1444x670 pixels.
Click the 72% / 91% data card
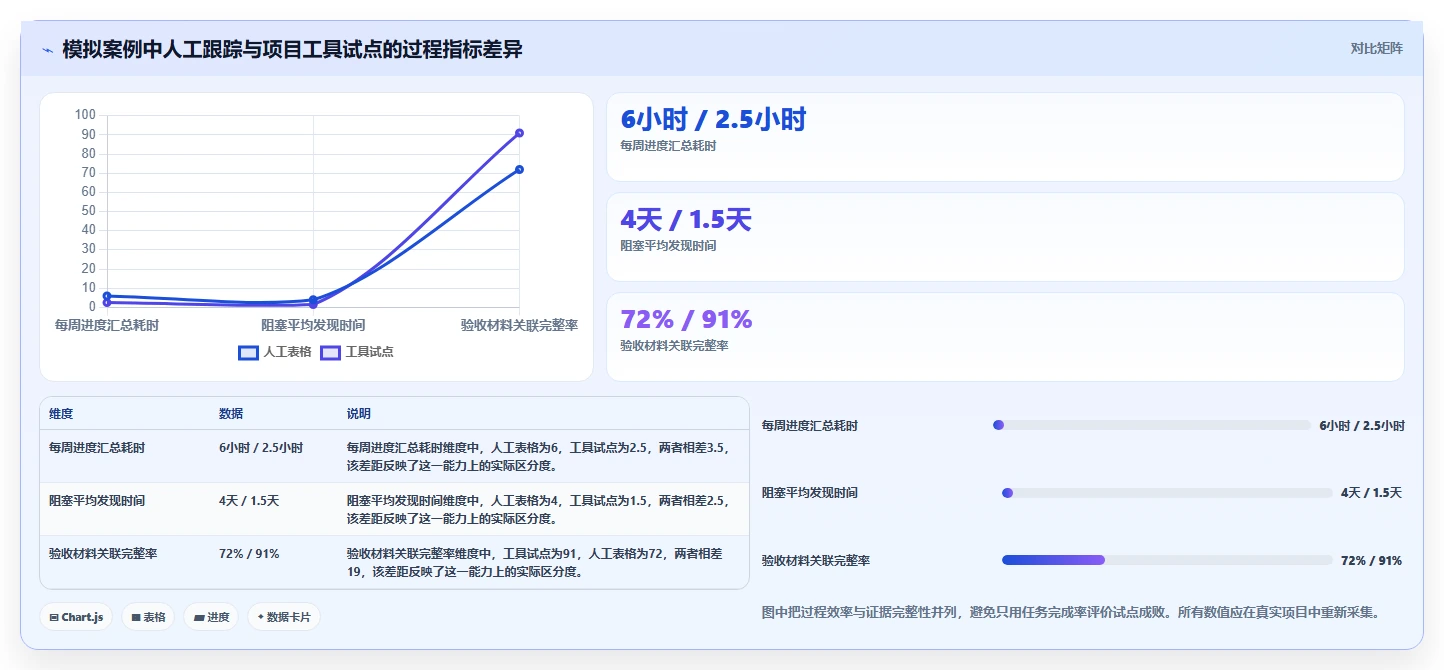(x=1005, y=337)
